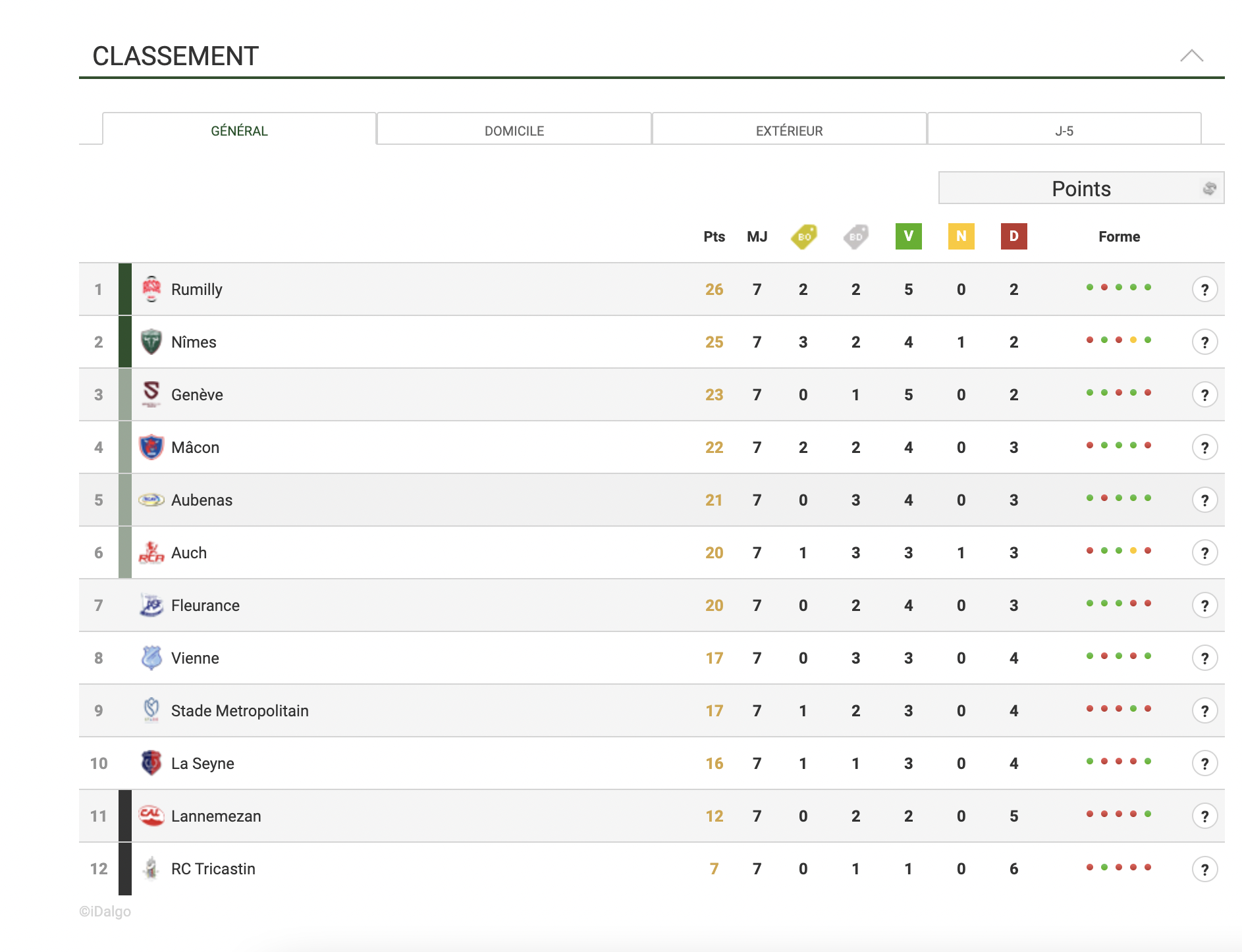Collapse the Classement section chevron
Image resolution: width=1242 pixels, height=952 pixels.
click(x=1191, y=56)
